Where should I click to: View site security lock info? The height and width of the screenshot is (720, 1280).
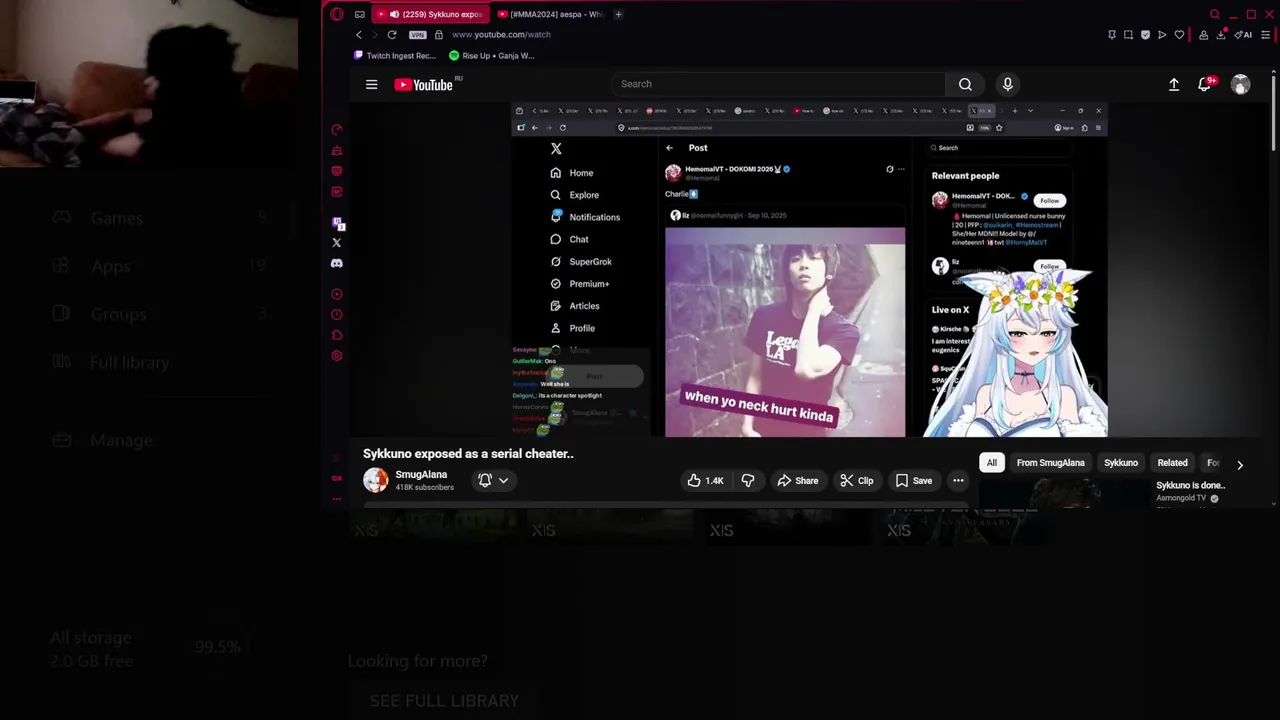(438, 35)
